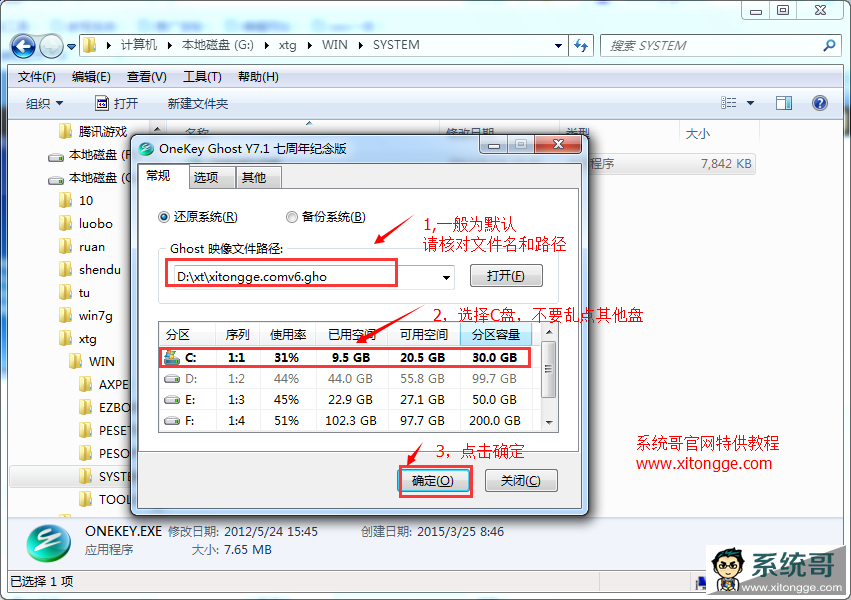Click the 计算机 breadcrumb in address bar

point(138,45)
